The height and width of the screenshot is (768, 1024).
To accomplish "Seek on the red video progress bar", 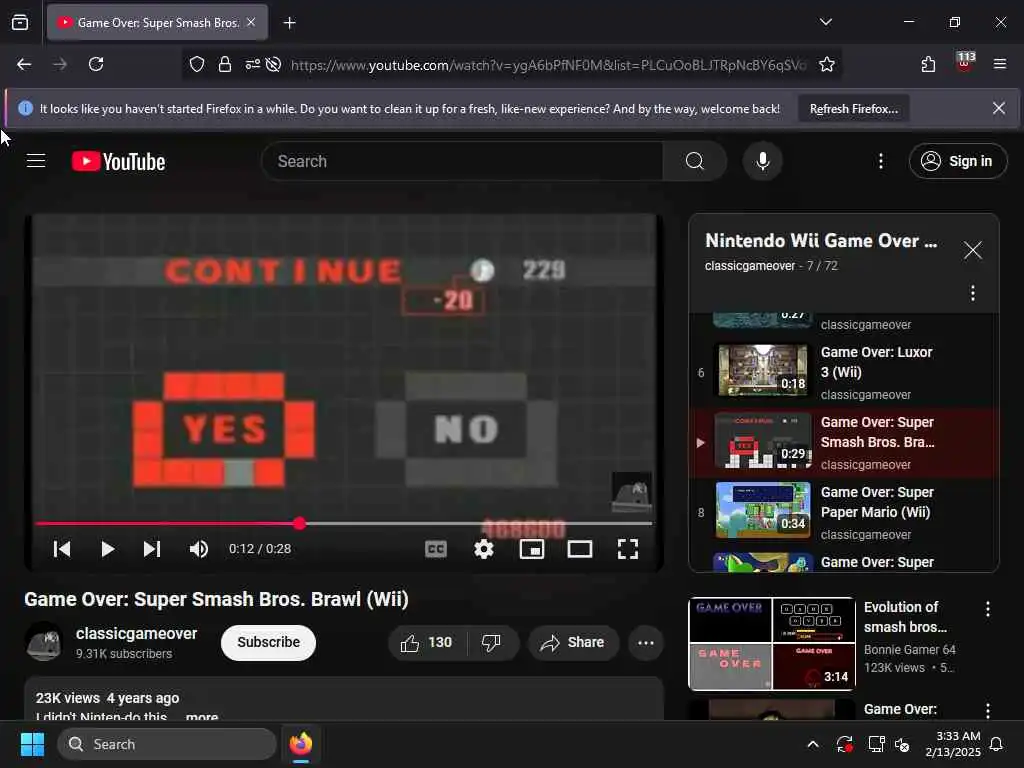I will point(344,523).
